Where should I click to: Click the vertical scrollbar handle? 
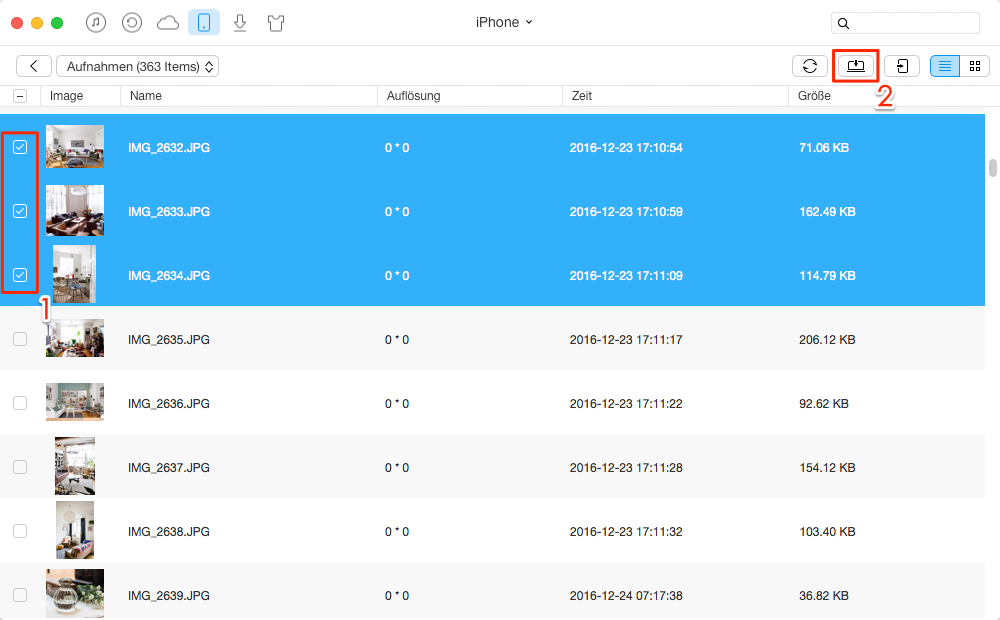click(992, 168)
